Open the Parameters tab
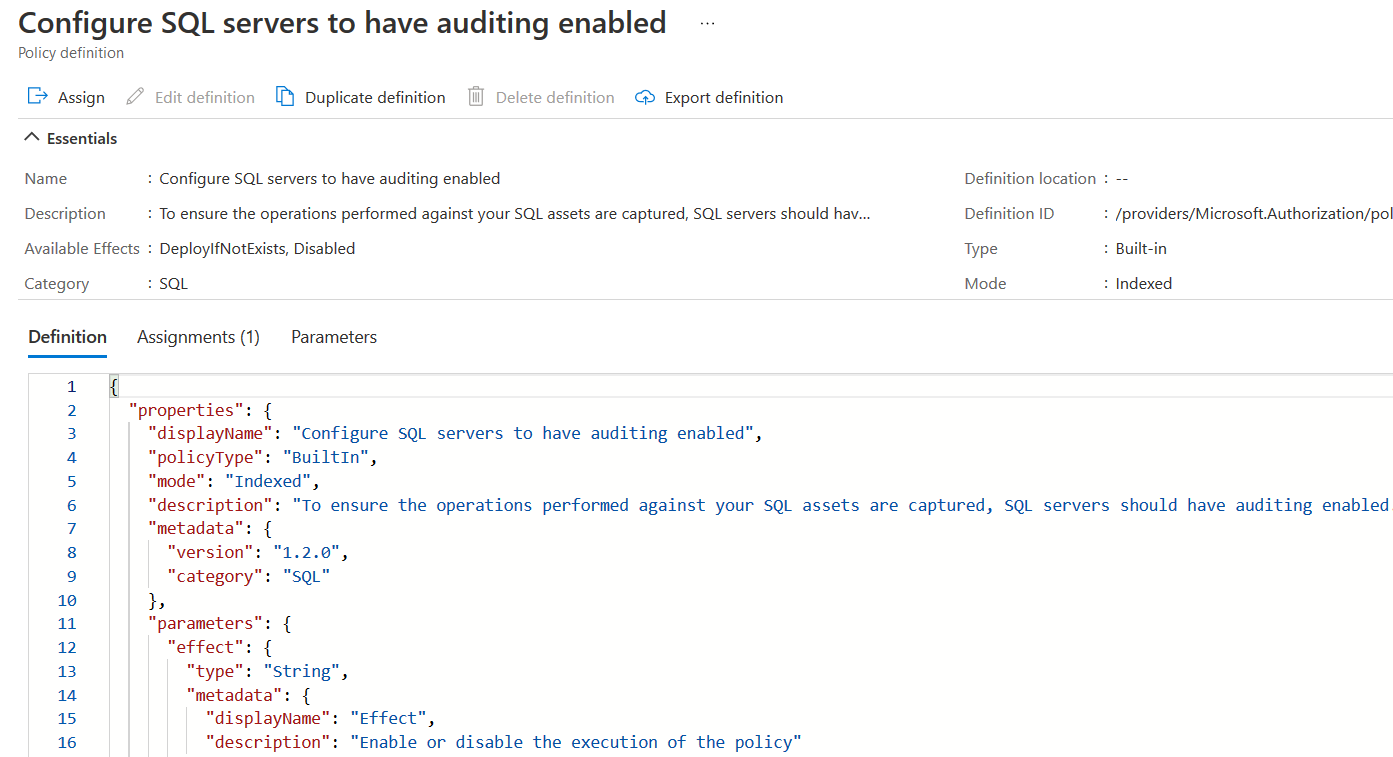Viewport: 1393px width, 757px height. click(x=334, y=337)
